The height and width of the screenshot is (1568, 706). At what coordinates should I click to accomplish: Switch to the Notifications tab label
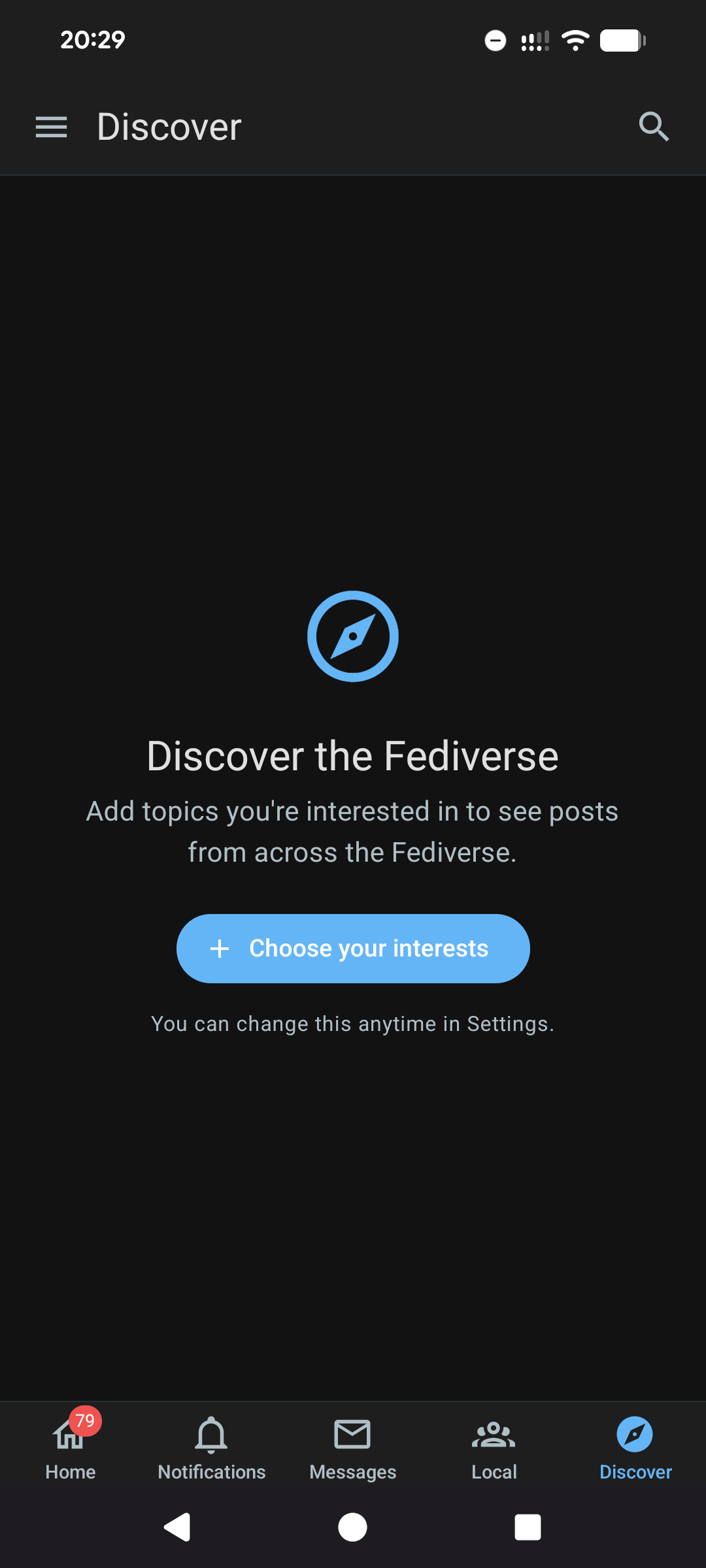[x=212, y=1472]
